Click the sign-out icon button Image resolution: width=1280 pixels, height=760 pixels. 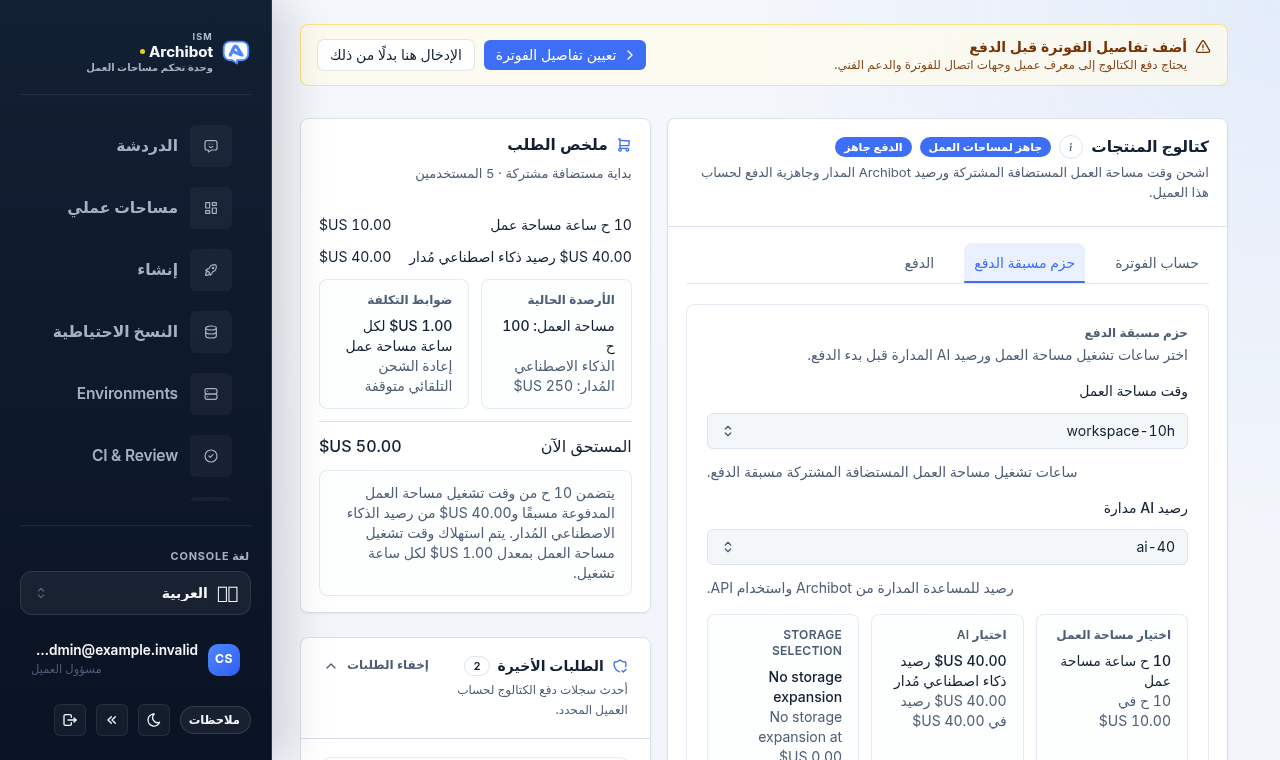click(70, 720)
